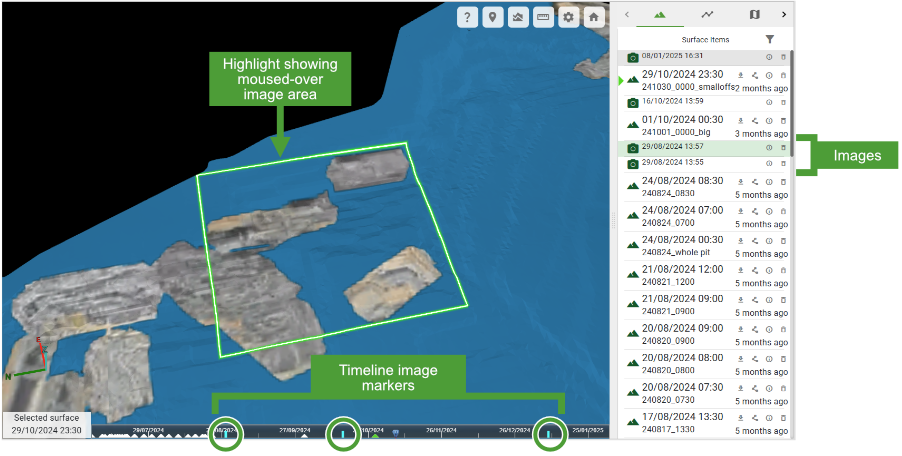Show info for image 16/10/2024 13:59

(x=769, y=102)
